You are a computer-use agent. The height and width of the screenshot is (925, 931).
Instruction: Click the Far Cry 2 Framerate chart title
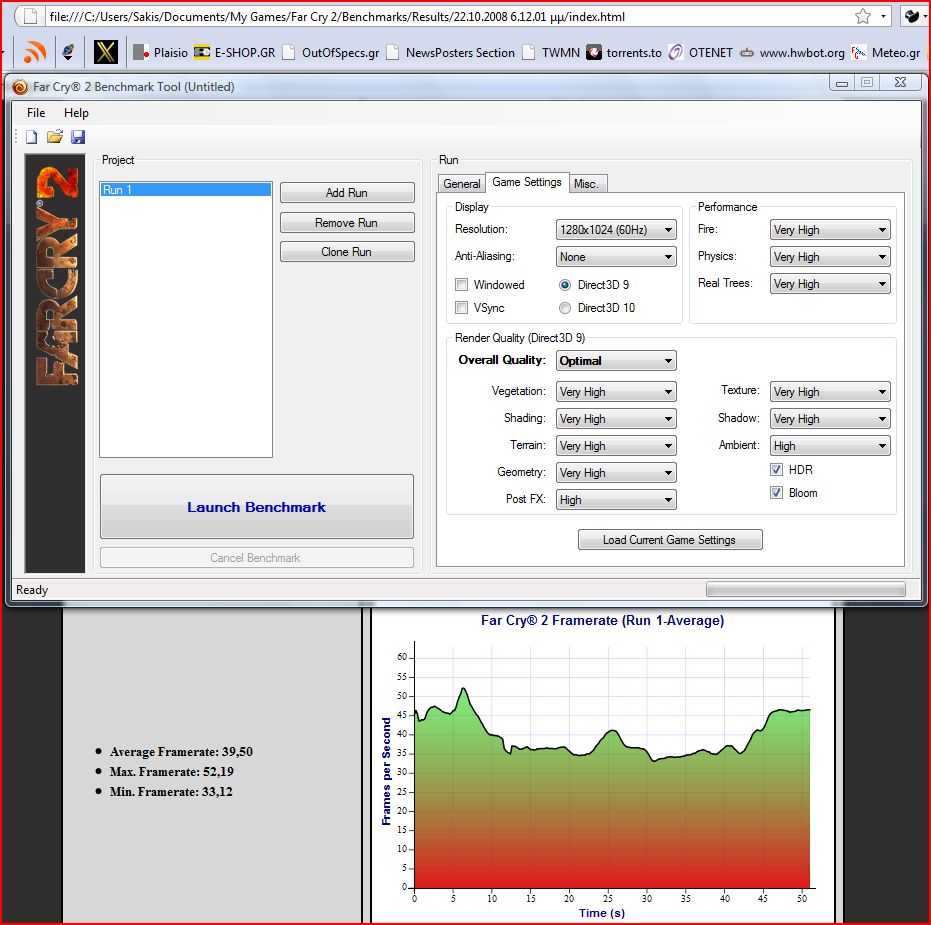tap(603, 620)
